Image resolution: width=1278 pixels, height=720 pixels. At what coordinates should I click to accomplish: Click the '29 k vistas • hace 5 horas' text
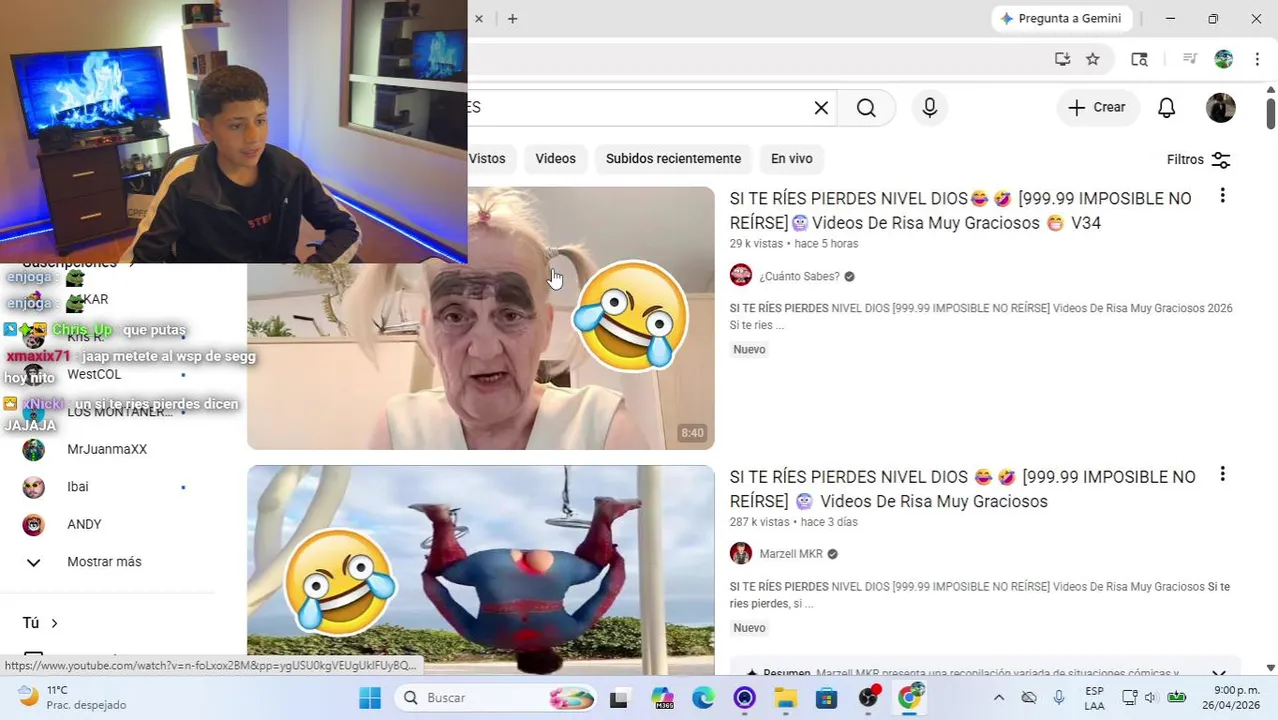794,244
